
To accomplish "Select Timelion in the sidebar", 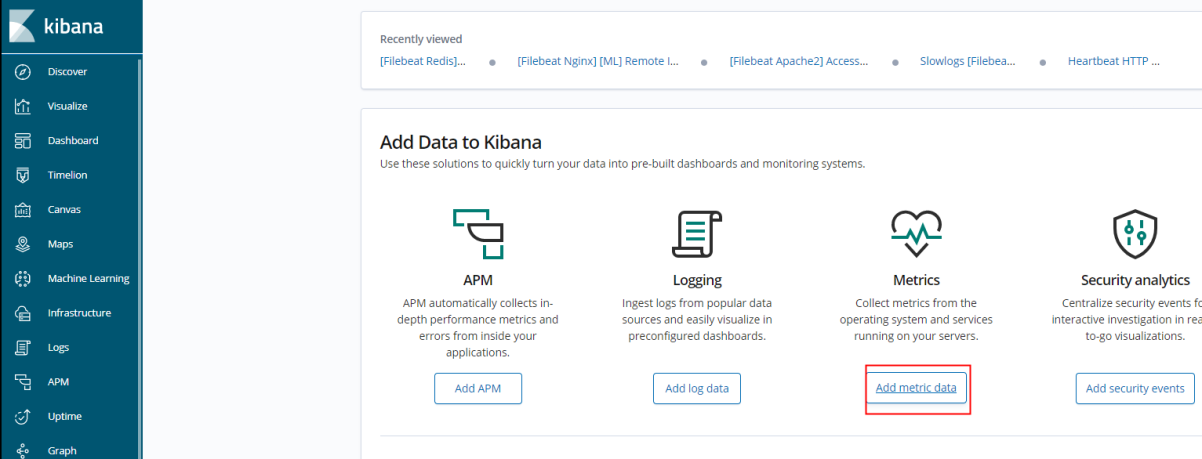I will tap(67, 175).
